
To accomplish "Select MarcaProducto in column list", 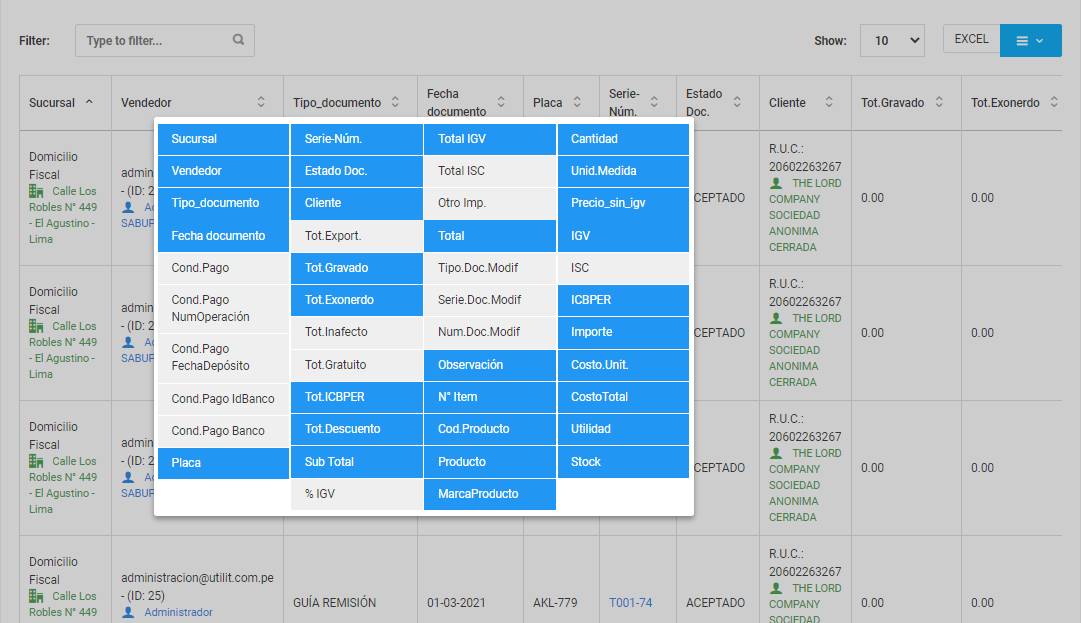I will [489, 494].
